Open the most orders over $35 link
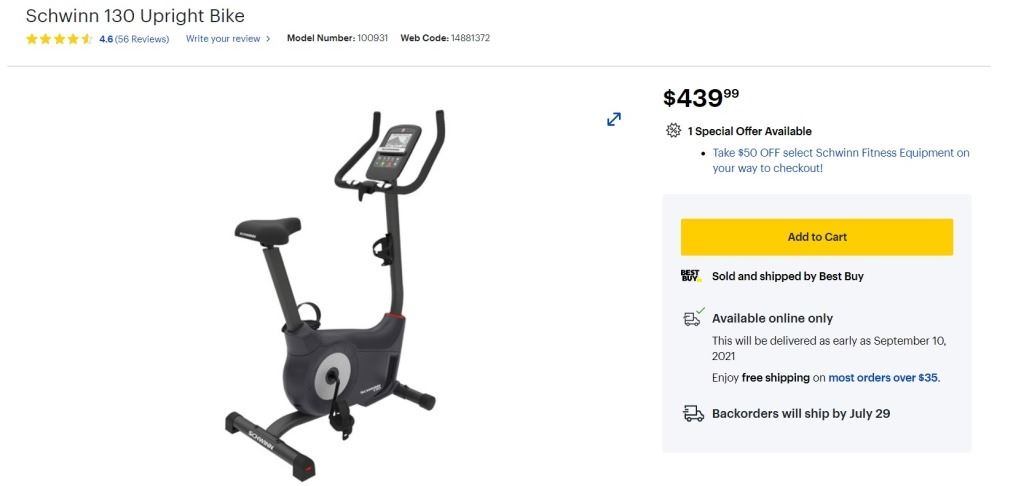 pyautogui.click(x=883, y=378)
